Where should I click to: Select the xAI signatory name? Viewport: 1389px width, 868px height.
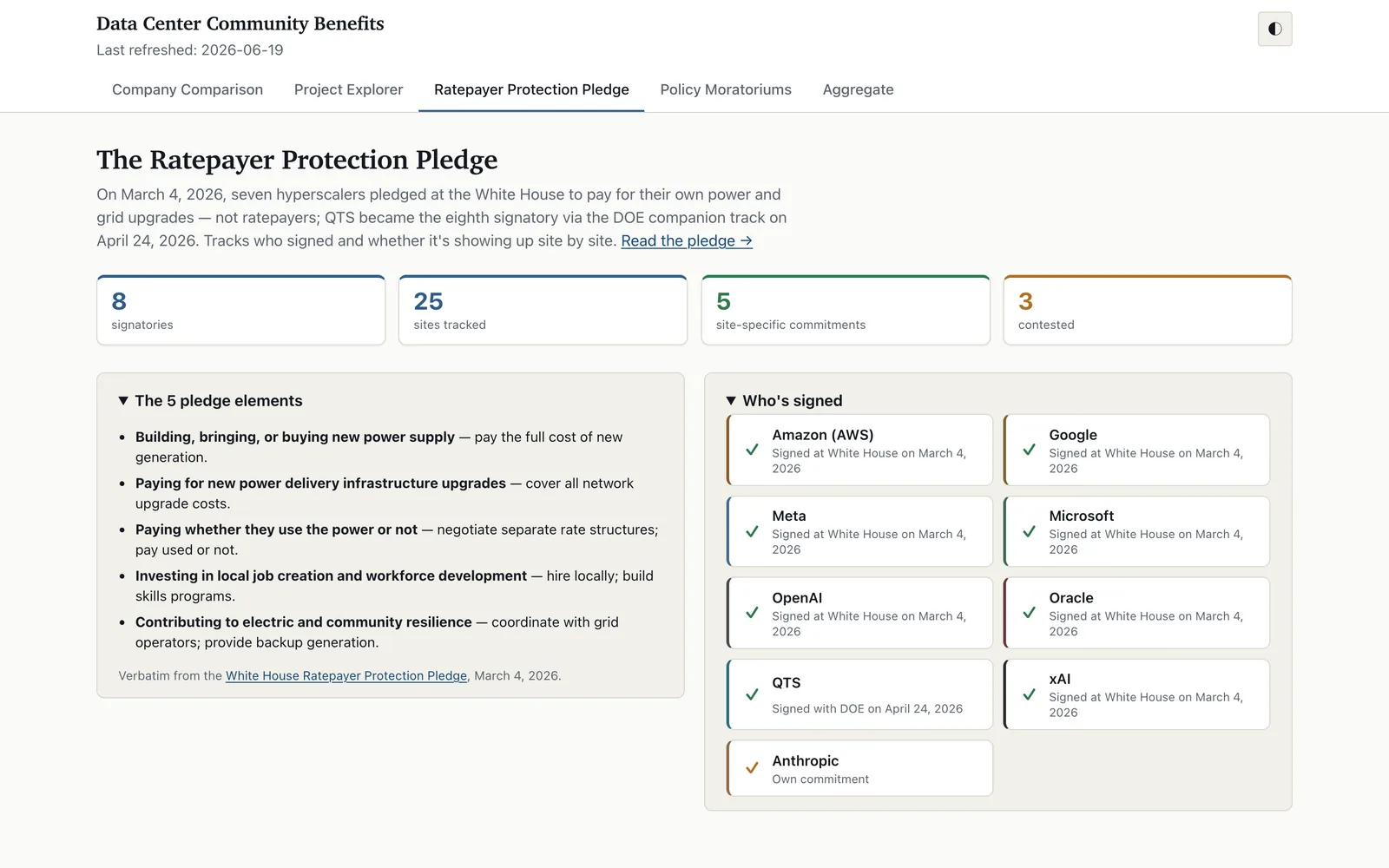pos(1059,679)
